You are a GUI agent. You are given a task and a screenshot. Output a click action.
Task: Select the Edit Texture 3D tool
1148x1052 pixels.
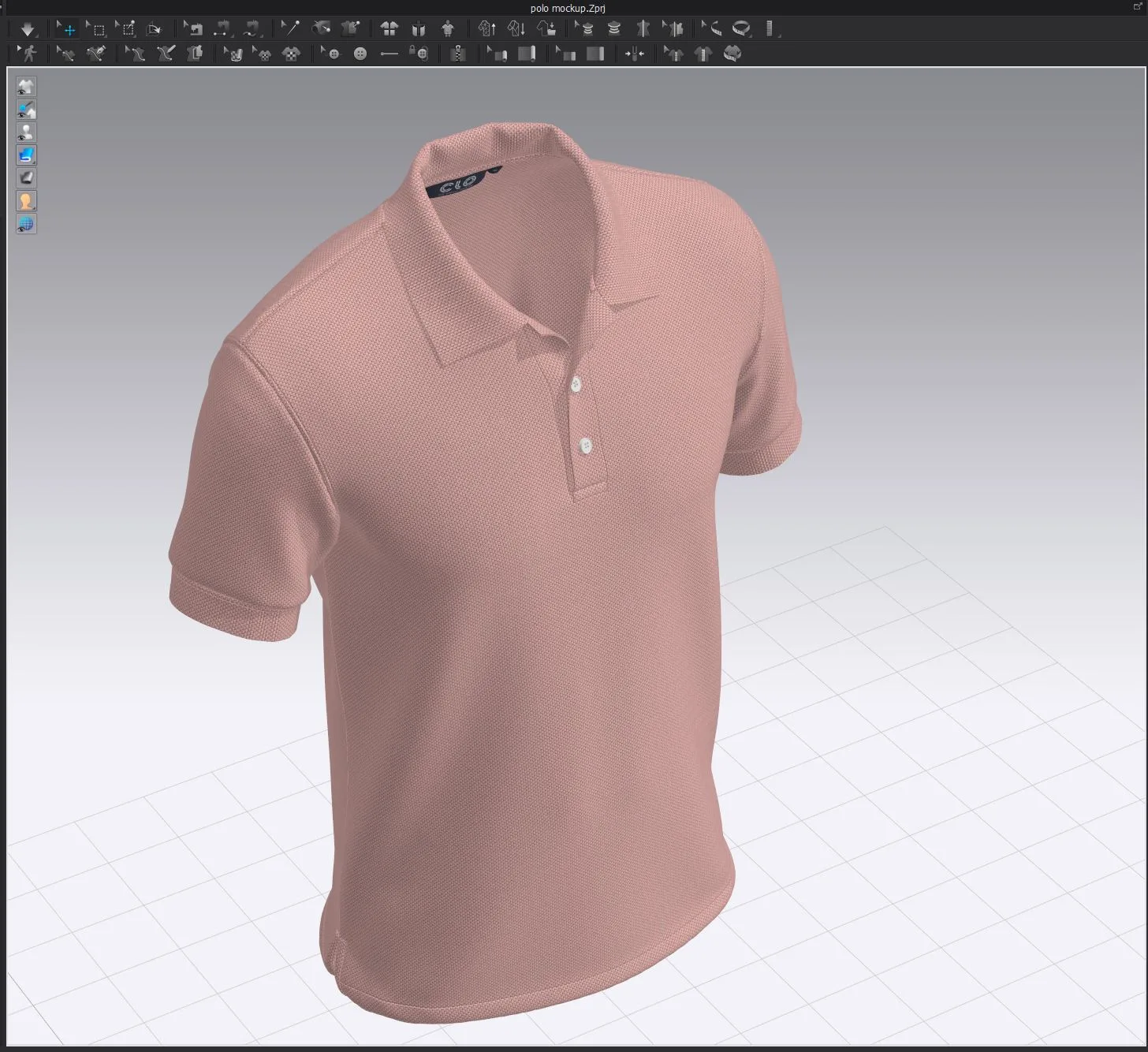click(233, 54)
